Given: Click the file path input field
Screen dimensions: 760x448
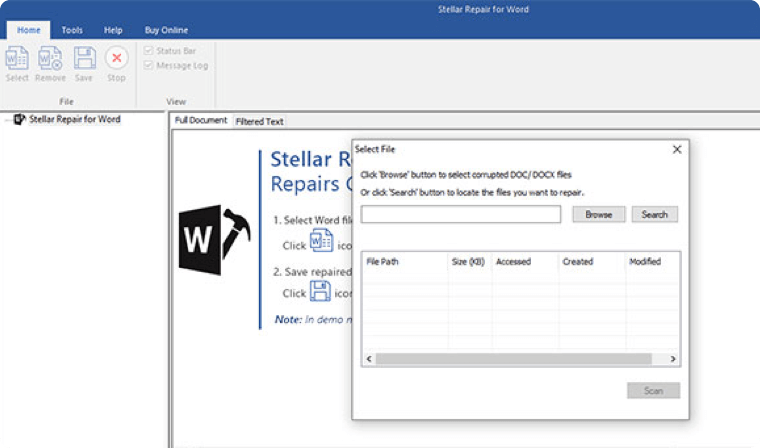Looking at the screenshot, I should [x=460, y=214].
